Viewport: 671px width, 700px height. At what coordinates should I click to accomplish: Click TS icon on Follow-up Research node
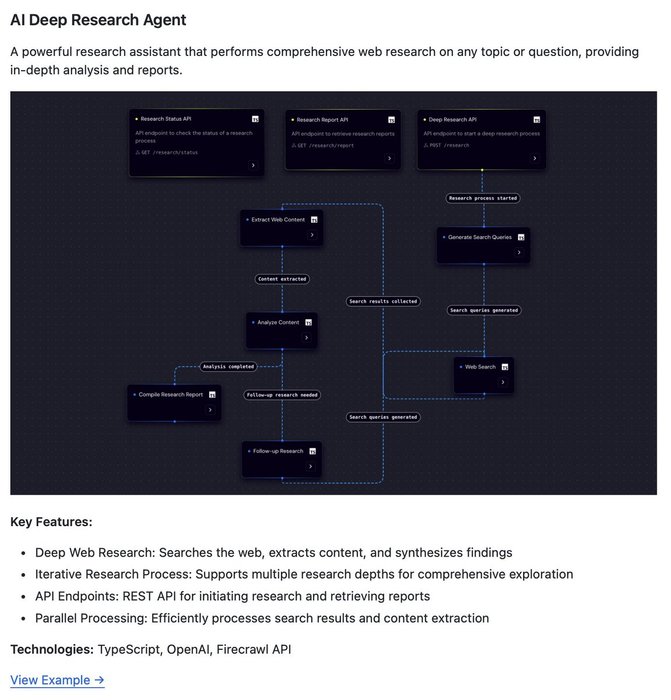pyautogui.click(x=313, y=451)
